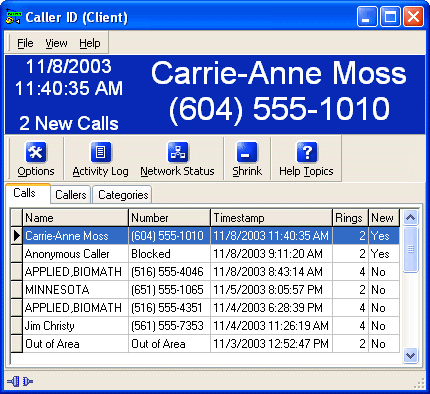
Task: Open the Help menu
Action: [x=90, y=43]
